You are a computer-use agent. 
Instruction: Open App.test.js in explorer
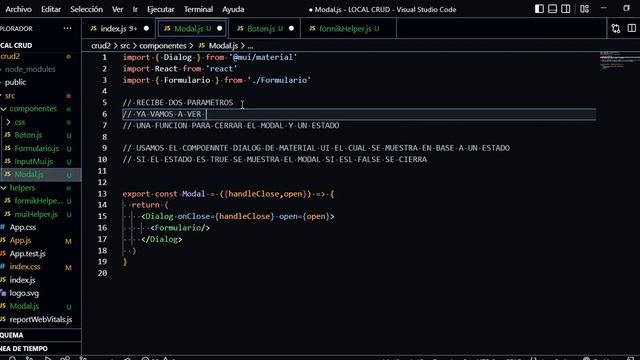pos(27,253)
